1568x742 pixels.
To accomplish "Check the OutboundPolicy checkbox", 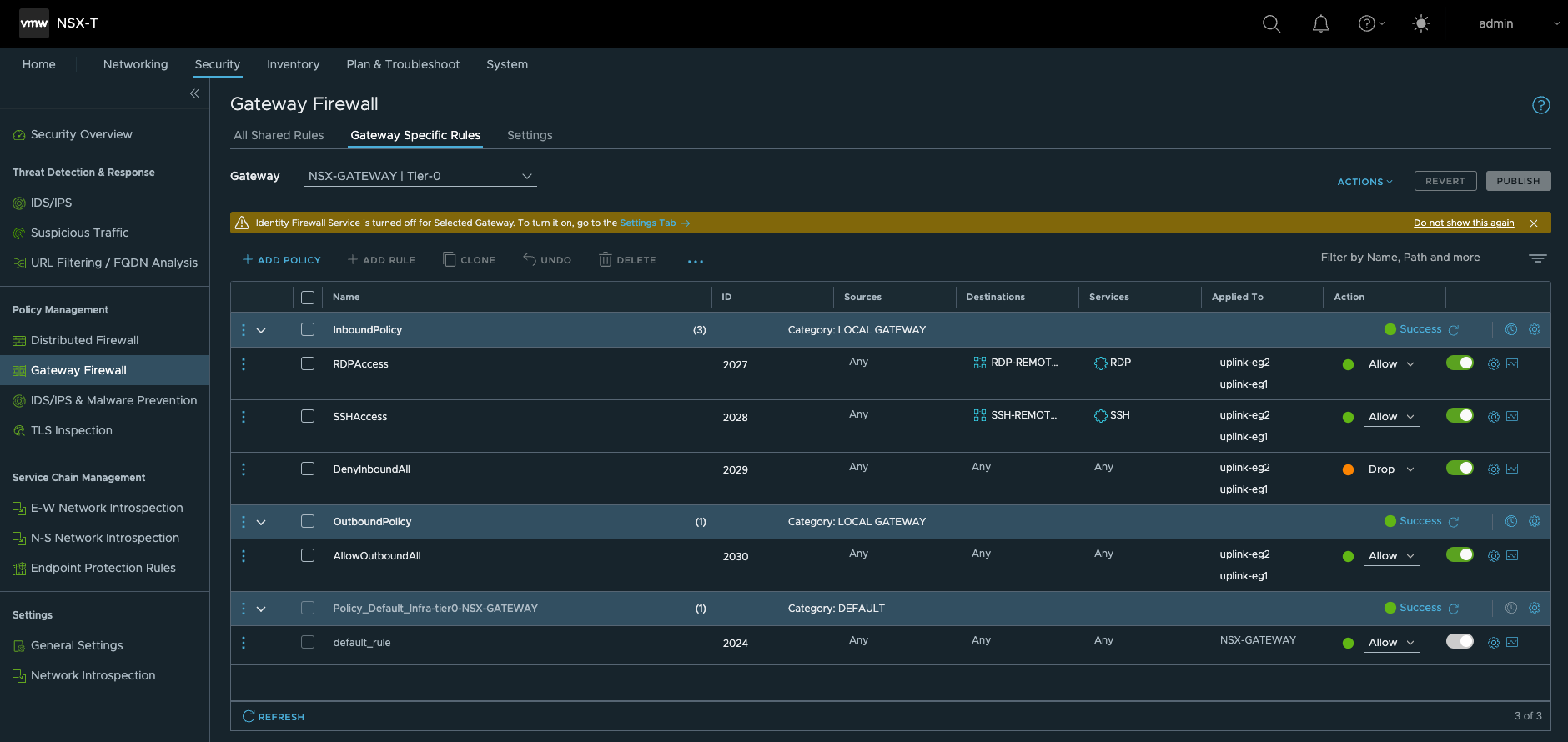I will click(x=308, y=522).
